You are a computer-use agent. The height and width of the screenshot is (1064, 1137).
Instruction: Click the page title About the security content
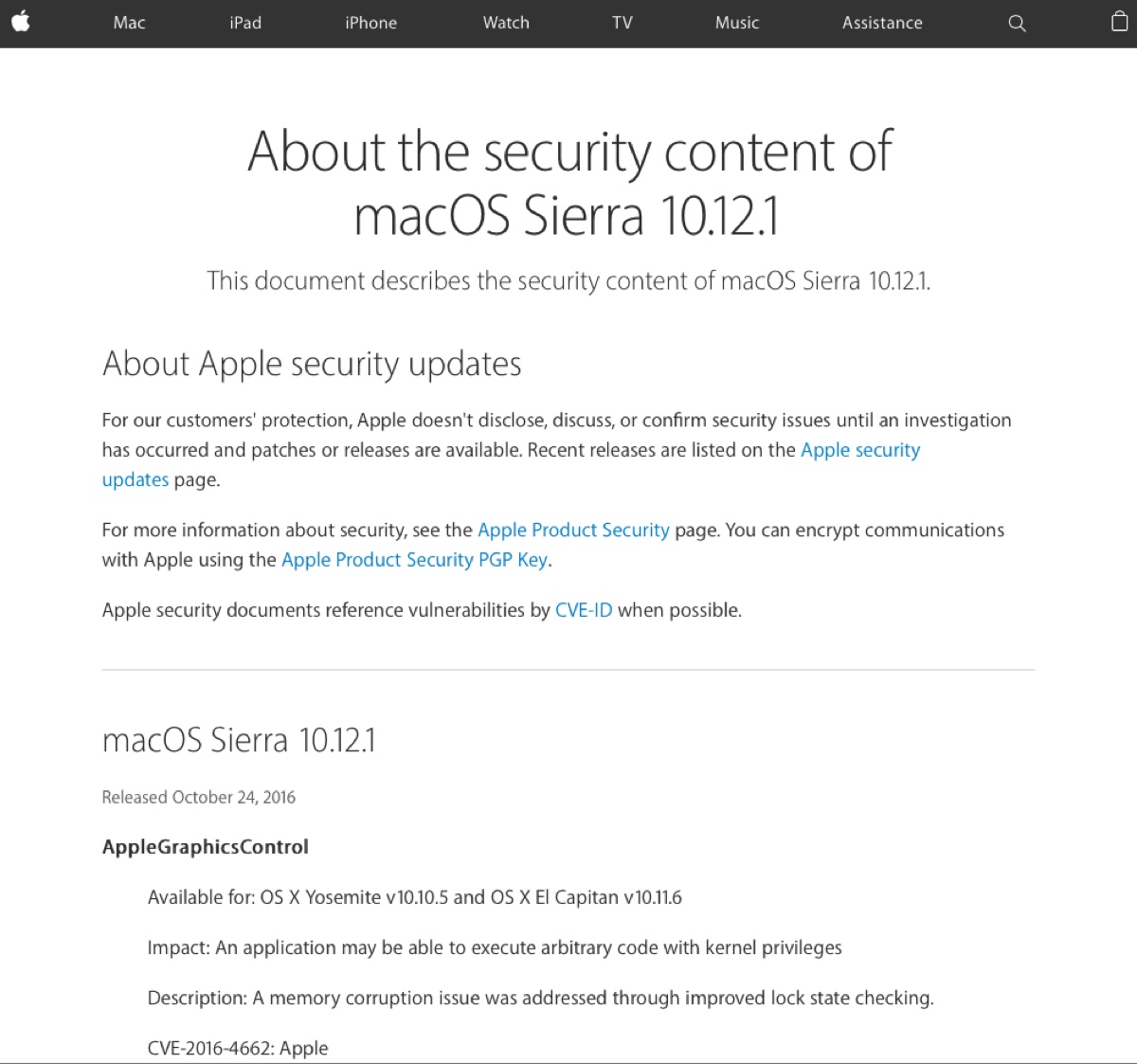tap(568, 185)
